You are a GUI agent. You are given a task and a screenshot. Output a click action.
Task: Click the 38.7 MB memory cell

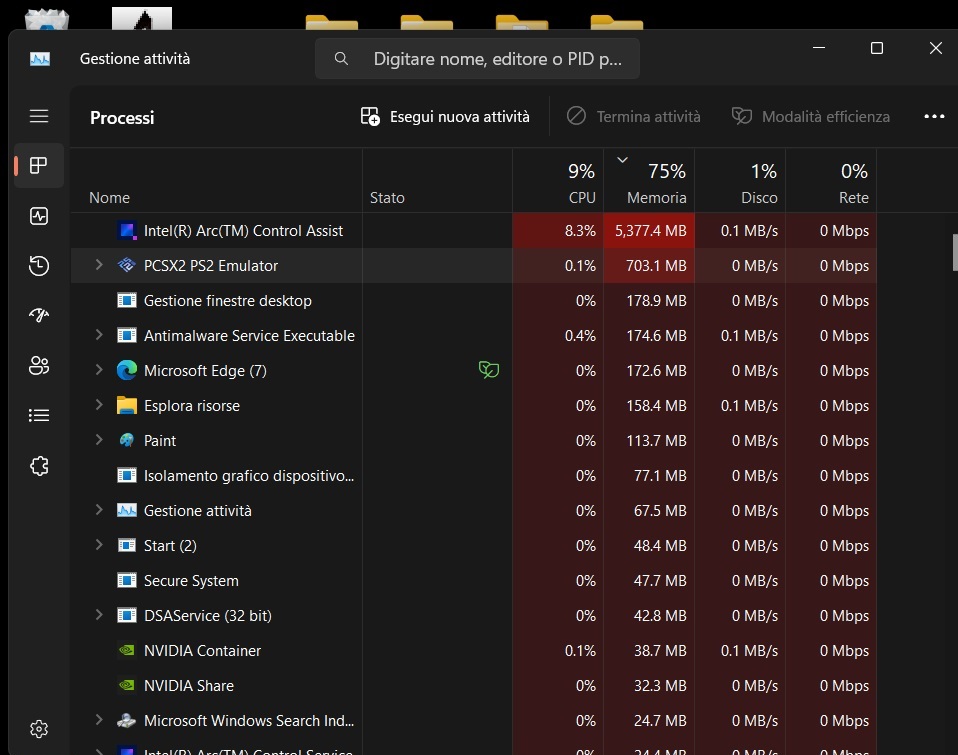(649, 651)
